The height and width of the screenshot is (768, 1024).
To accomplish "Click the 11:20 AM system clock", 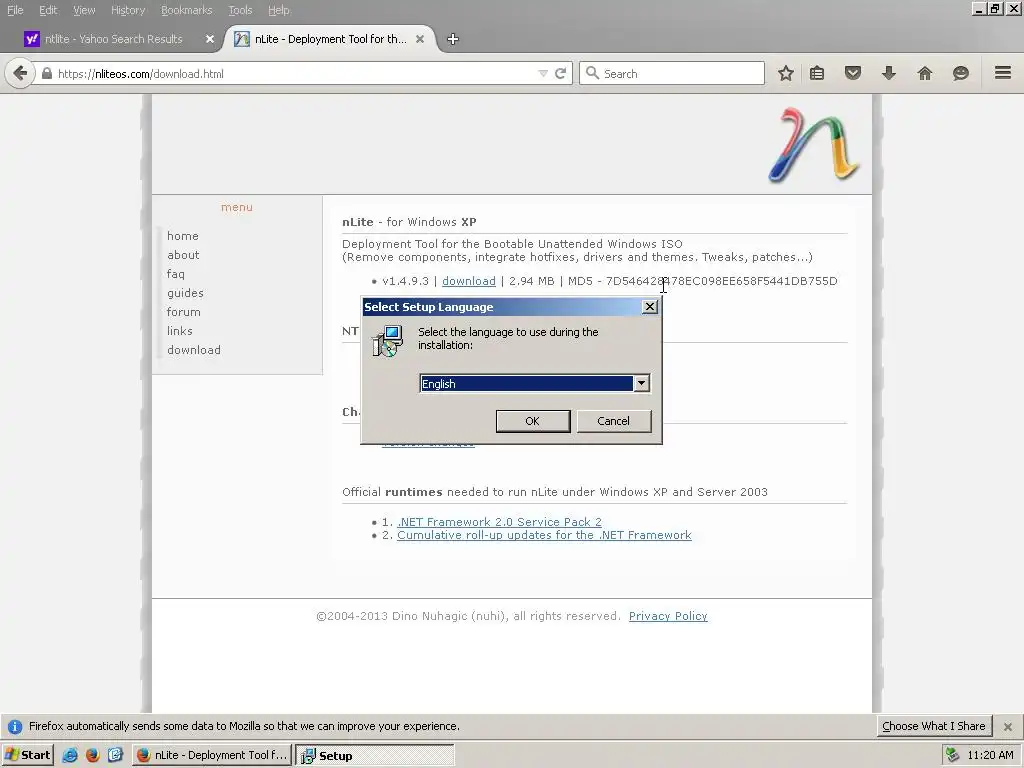I will (990, 755).
